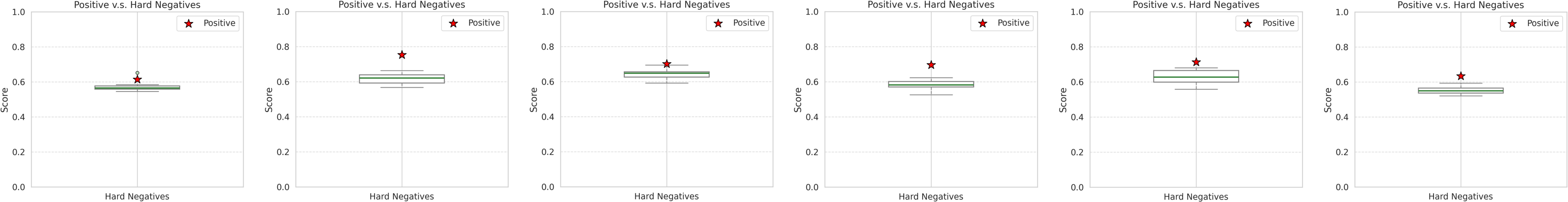Click 'Hard Negatives' axis label under the fourth plot

[x=931, y=197]
